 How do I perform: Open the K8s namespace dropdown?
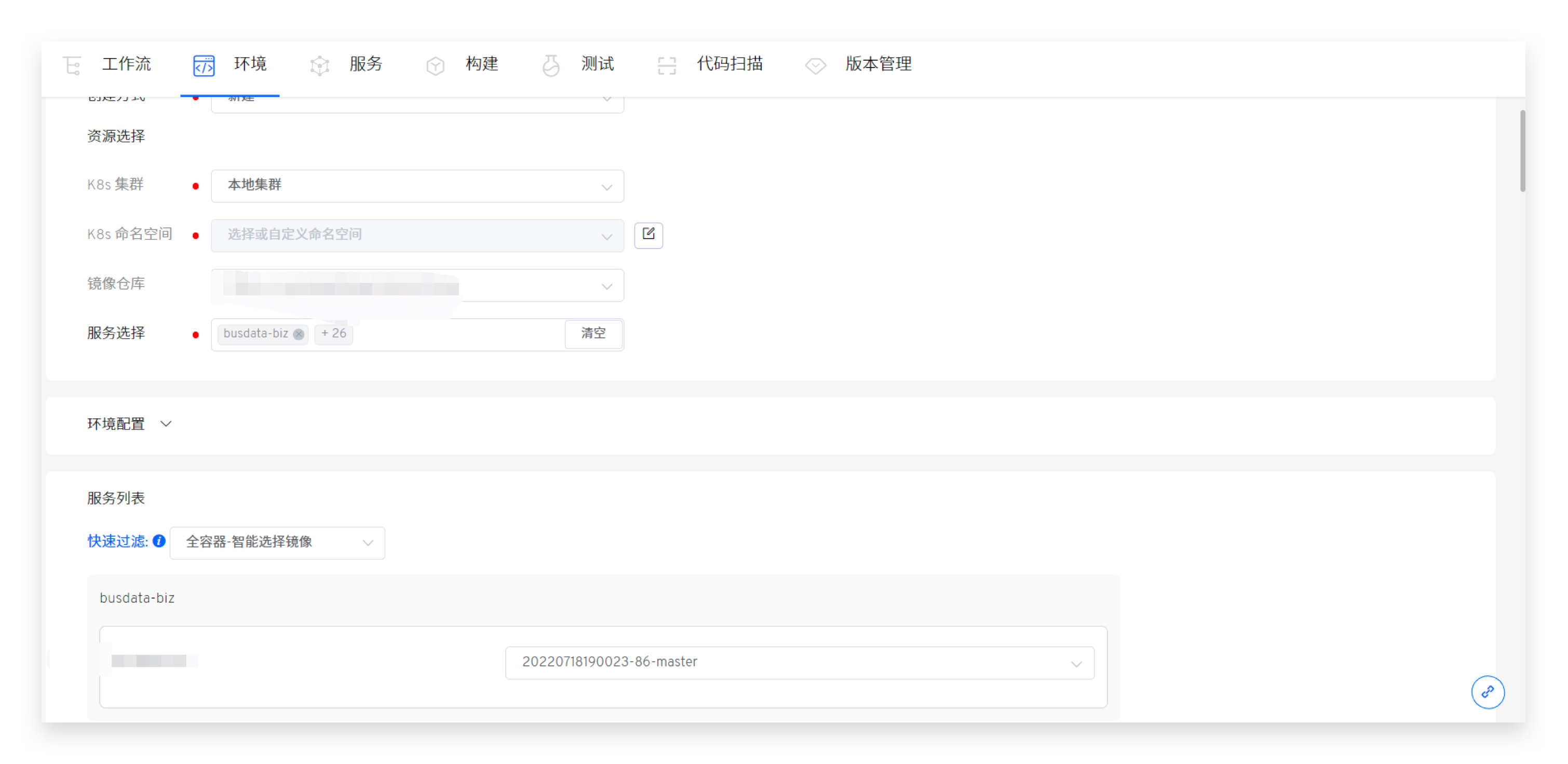[x=417, y=236]
